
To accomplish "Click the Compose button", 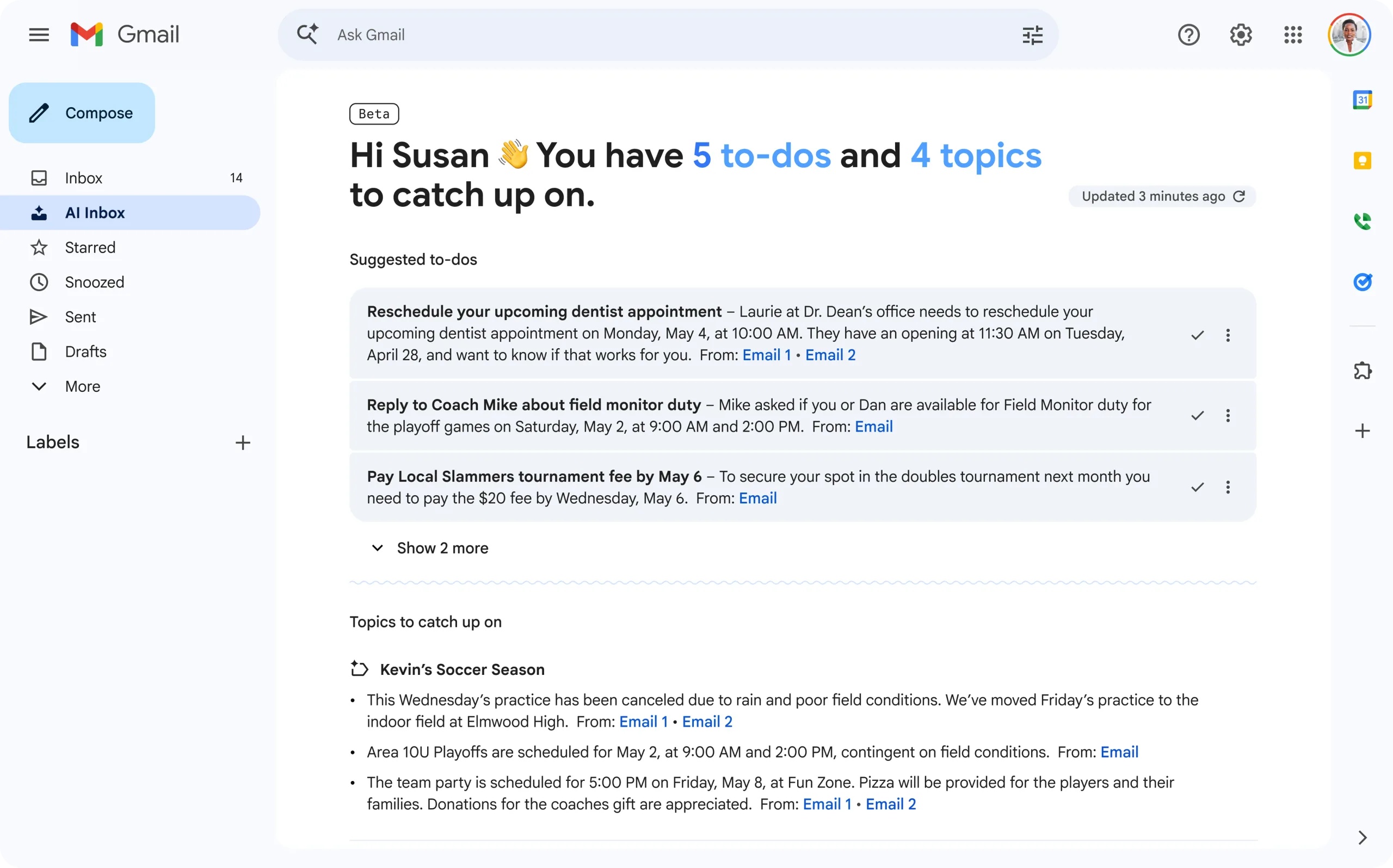I will click(82, 113).
